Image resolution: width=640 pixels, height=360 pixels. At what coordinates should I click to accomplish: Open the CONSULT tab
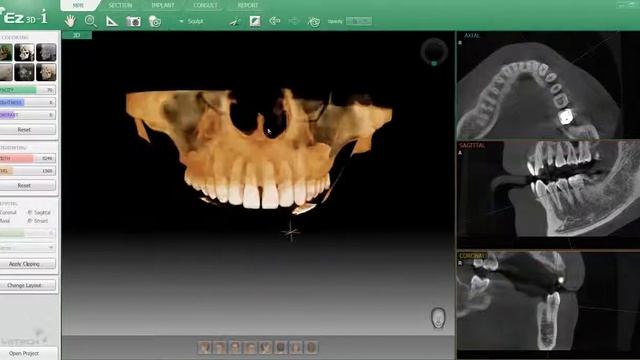205,5
